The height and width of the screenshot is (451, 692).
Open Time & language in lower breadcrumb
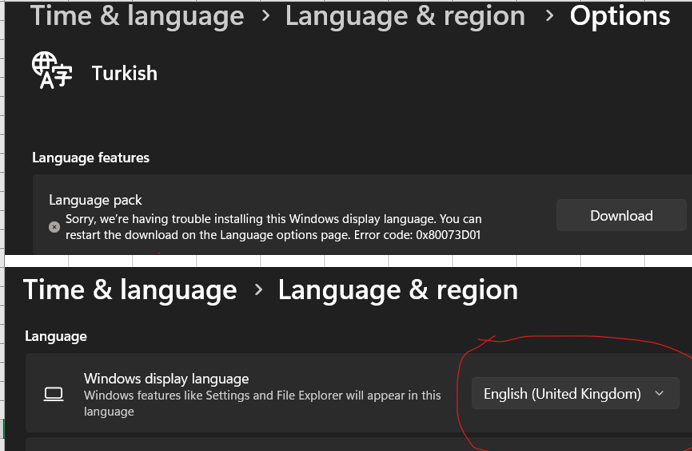(x=130, y=290)
